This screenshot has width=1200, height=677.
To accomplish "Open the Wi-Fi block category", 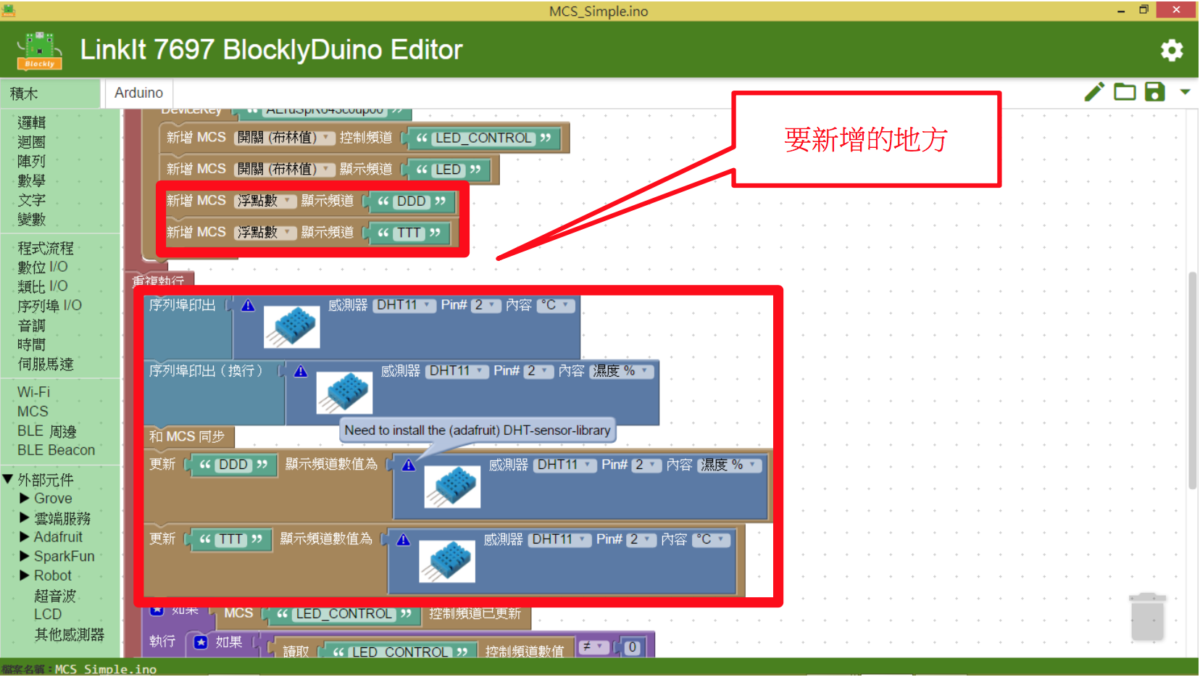I will [33, 392].
